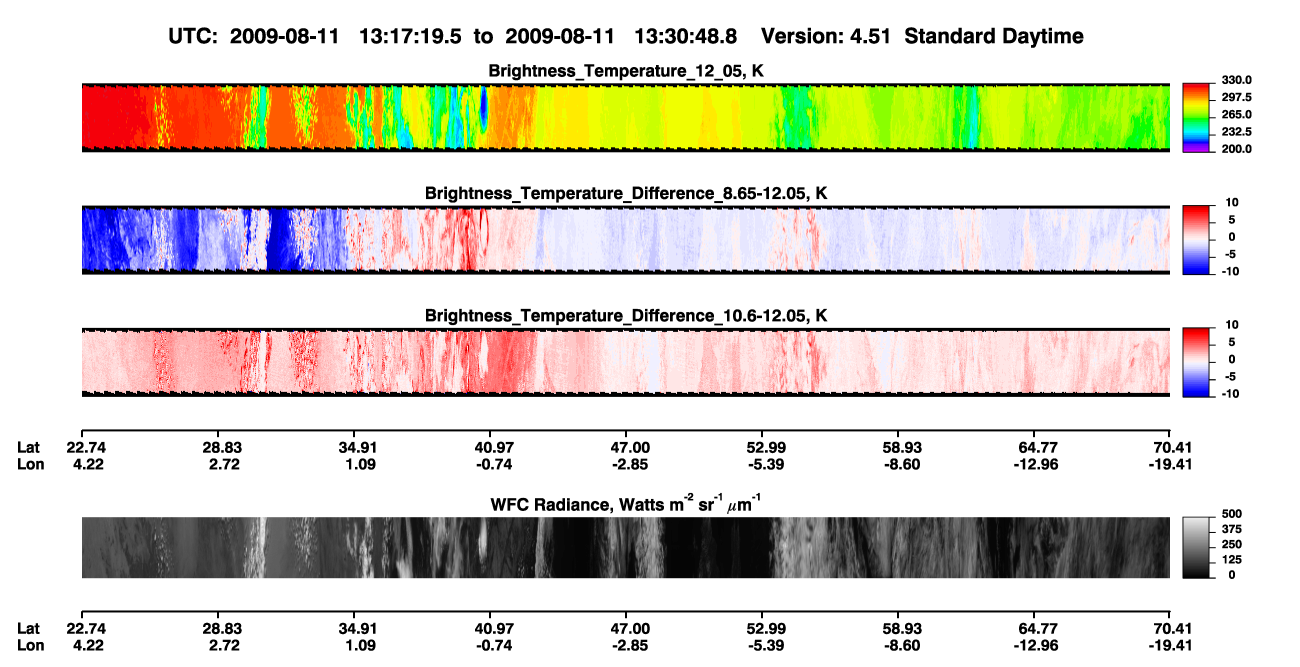
Task: Click the Brightness_Temperature_Difference_8.65-12.05 image strip
Action: [x=625, y=239]
